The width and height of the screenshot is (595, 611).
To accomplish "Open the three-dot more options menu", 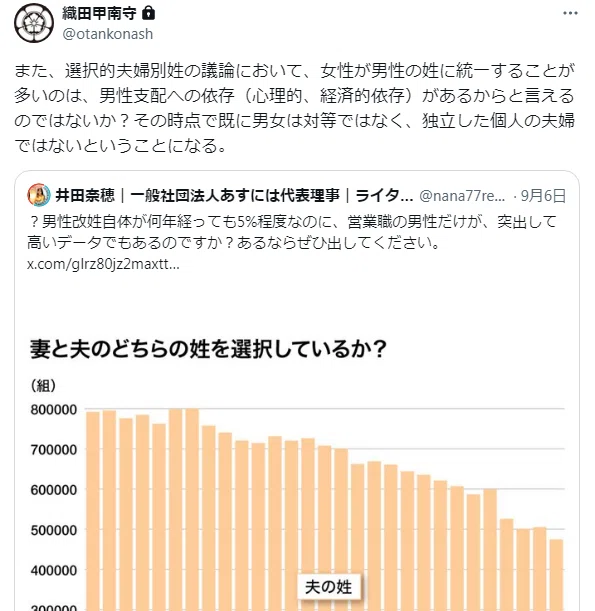I will click(x=570, y=13).
